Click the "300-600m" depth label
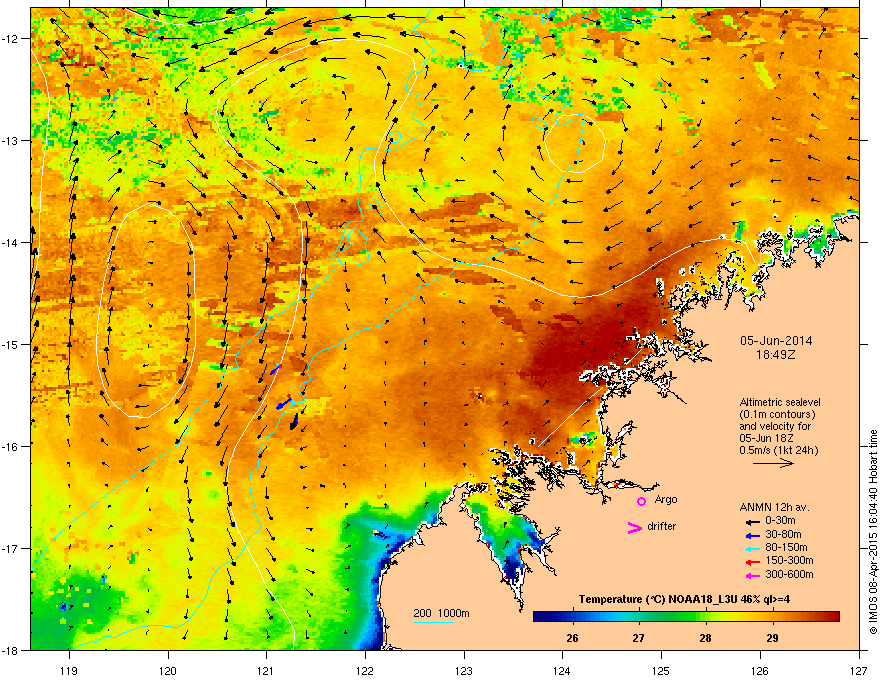The width and height of the screenshot is (880, 680). click(x=789, y=574)
